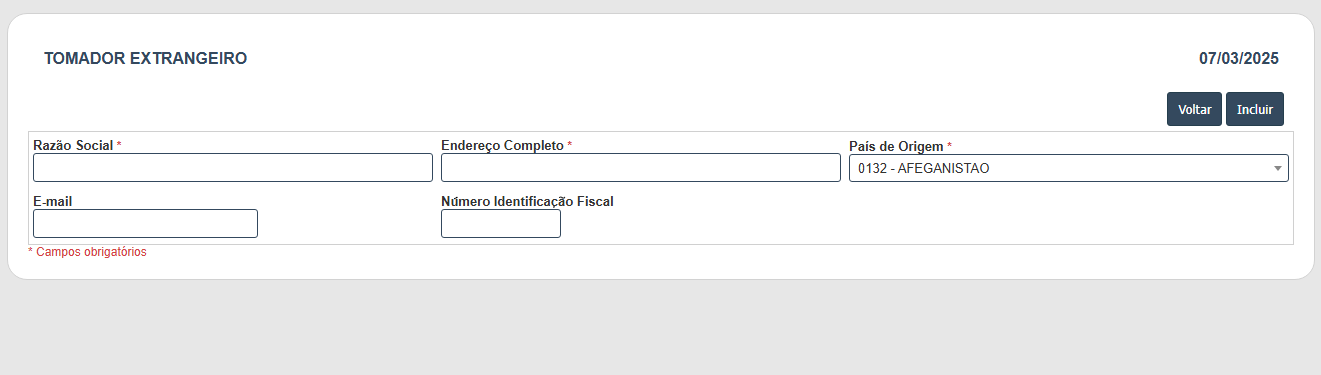Click the Incluir button

(x=1255, y=109)
